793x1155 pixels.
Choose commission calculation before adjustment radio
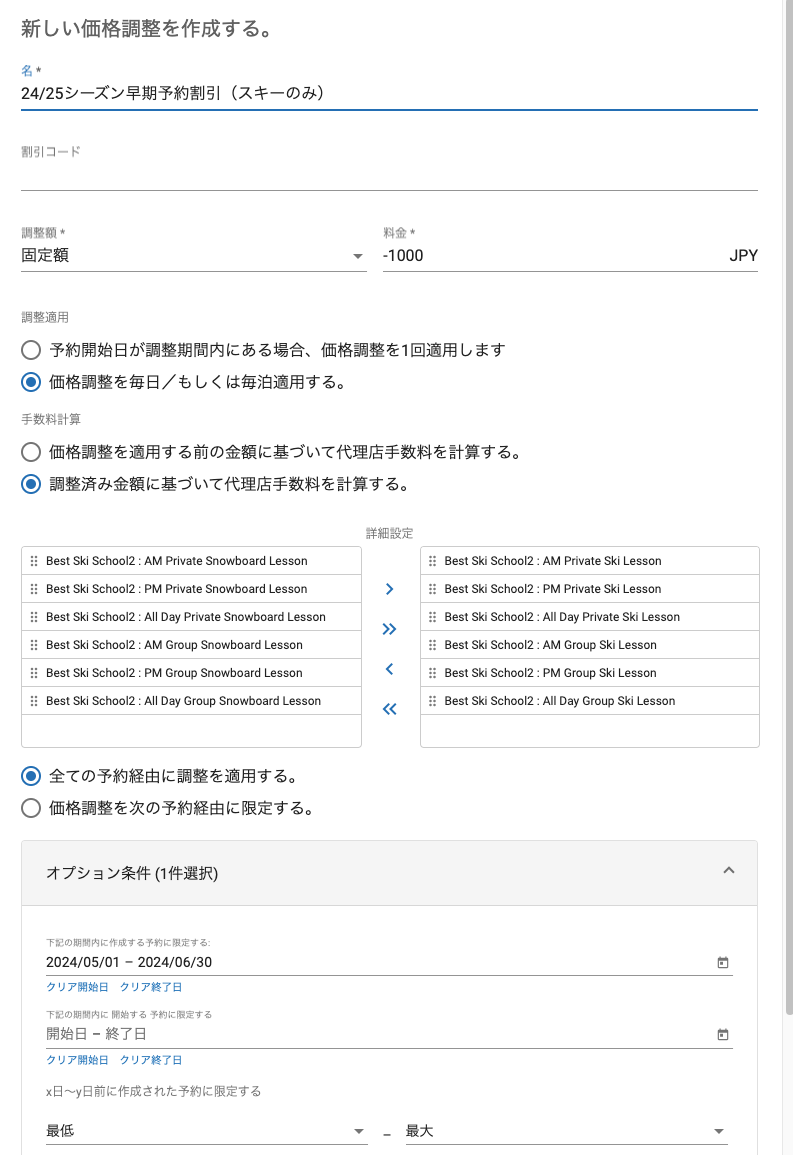click(31, 452)
